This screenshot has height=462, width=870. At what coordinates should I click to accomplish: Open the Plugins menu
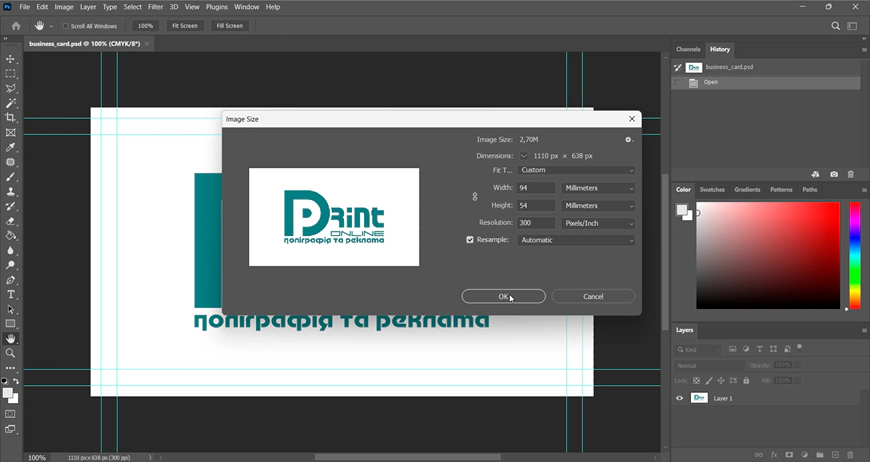coord(216,7)
